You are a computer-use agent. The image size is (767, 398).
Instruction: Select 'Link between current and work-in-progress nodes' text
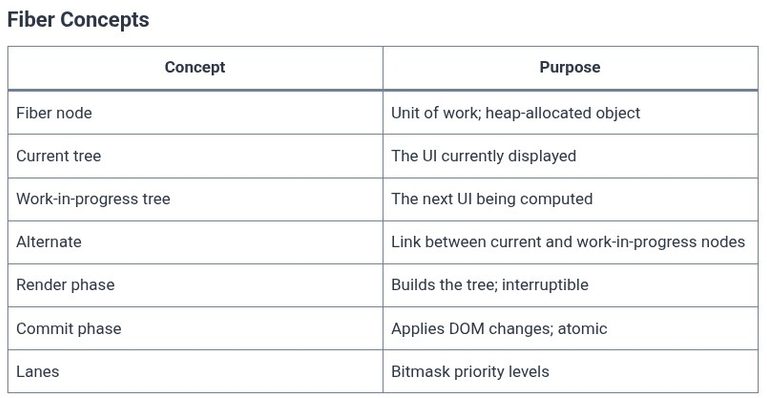(568, 242)
